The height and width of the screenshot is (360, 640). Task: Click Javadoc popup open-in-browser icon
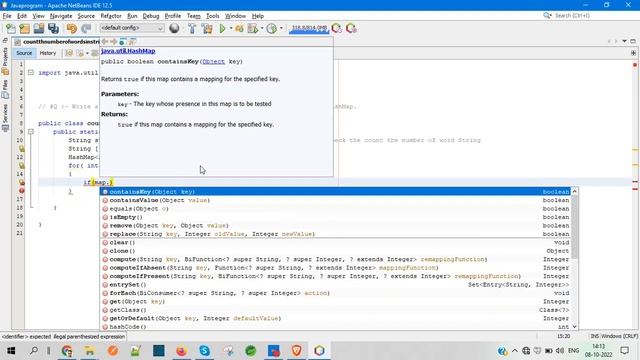pos(122,41)
